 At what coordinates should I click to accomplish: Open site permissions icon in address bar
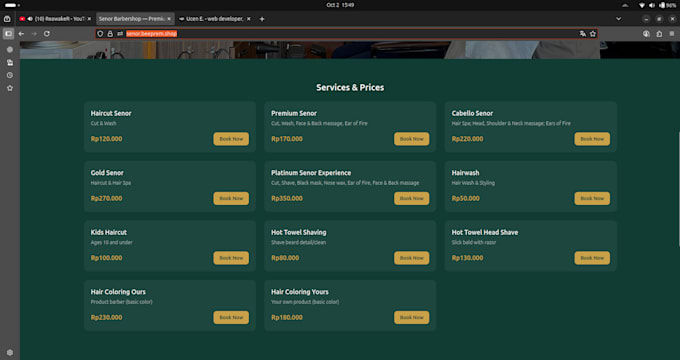coord(120,34)
